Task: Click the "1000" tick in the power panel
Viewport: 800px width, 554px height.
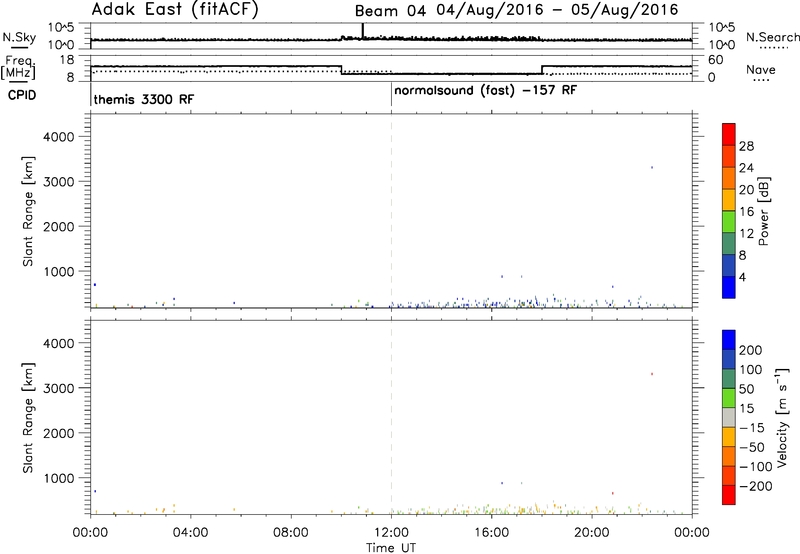Action: click(58, 271)
